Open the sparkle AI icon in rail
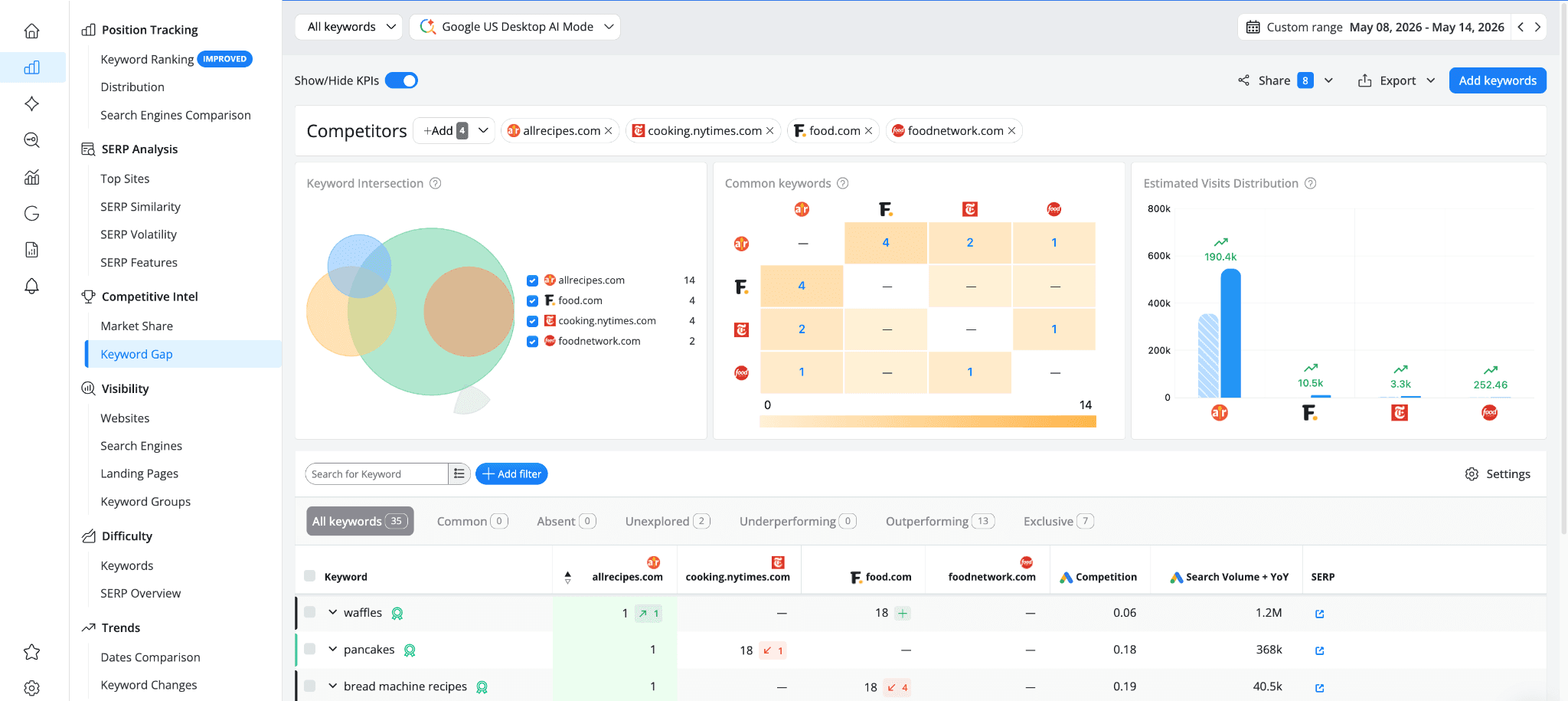 31,103
